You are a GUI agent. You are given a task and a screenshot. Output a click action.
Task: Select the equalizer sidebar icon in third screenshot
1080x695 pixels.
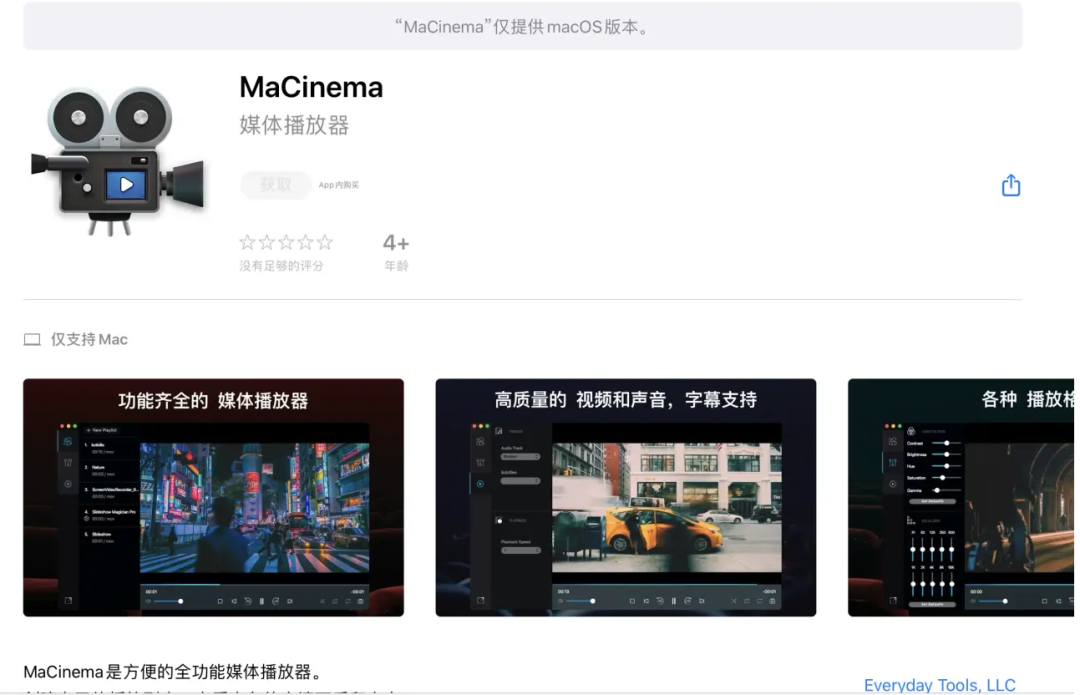[893, 463]
